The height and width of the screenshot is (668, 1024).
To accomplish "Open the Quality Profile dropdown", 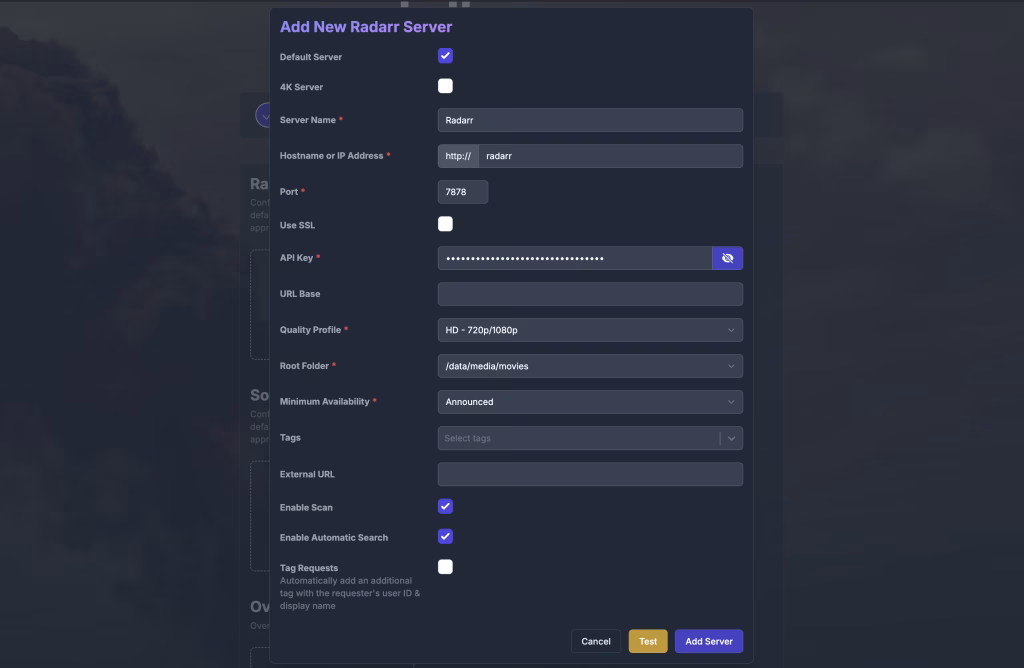I will click(x=590, y=330).
